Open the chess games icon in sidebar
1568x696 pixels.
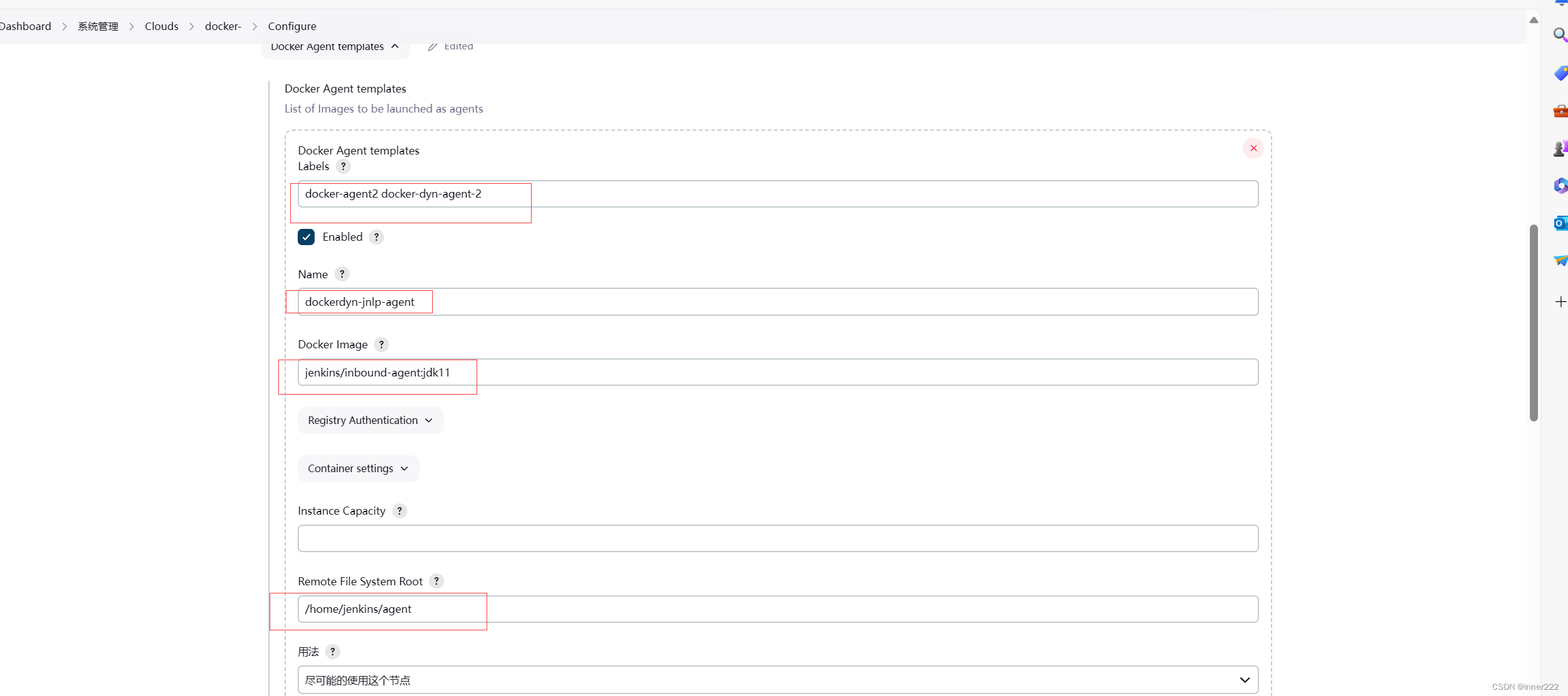[1560, 148]
